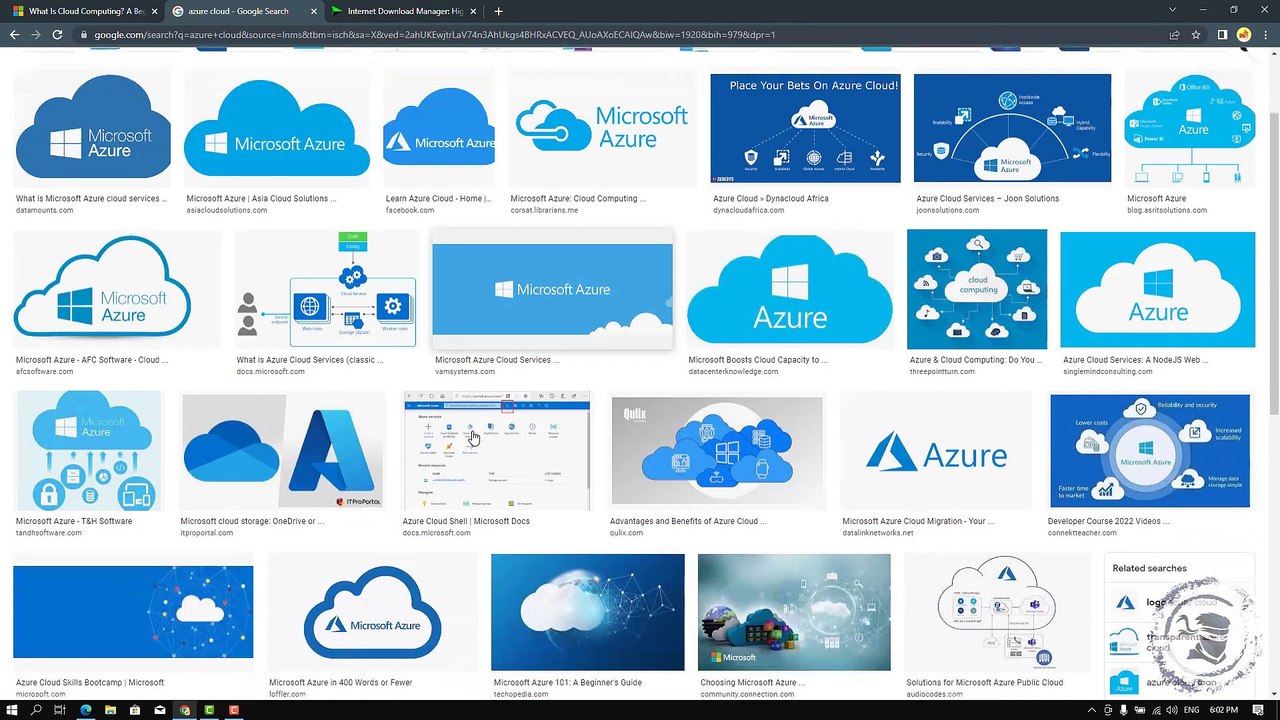This screenshot has height=720, width=1280.
Task: Open 'Azure Cloud Skills Bootcamp | Microsoft' link
Action: pos(90,683)
